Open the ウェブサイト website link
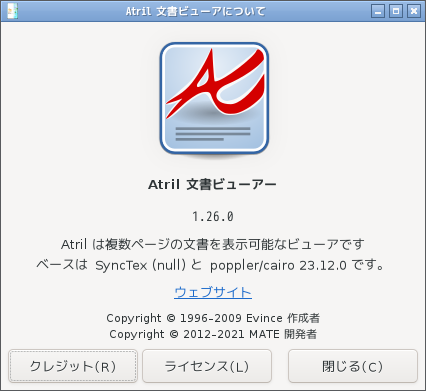Viewport: 426px width, 391px height. click(x=213, y=292)
